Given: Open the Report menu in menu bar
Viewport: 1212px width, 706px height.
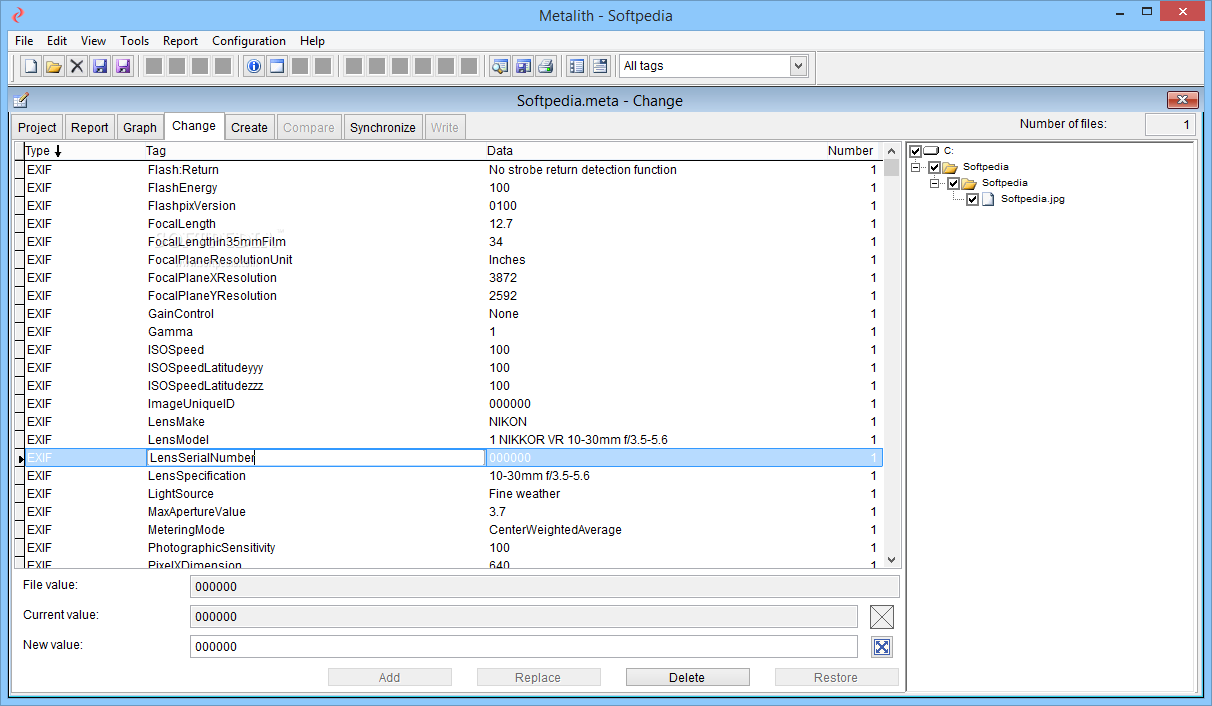Looking at the screenshot, I should [x=181, y=41].
